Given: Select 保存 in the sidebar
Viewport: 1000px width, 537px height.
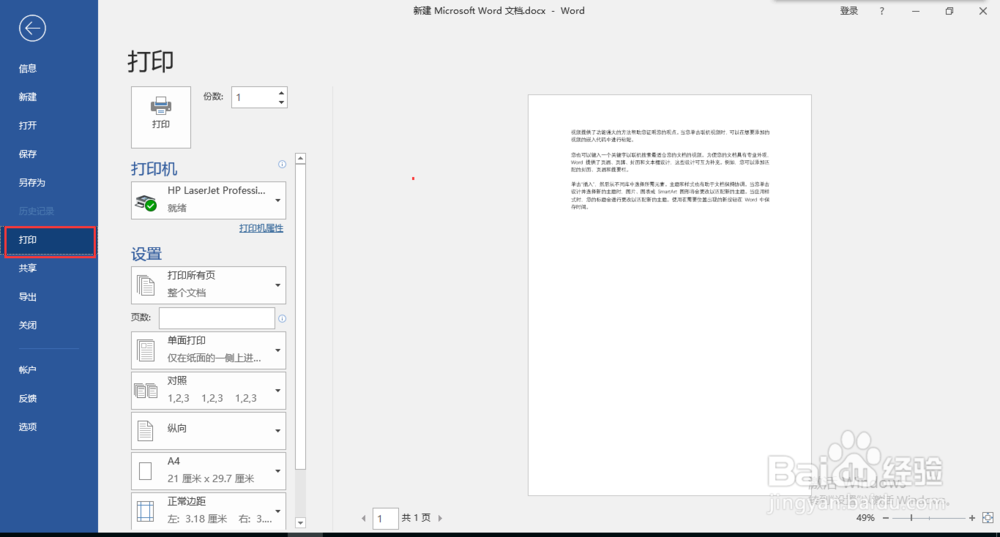Looking at the screenshot, I should [x=27, y=154].
